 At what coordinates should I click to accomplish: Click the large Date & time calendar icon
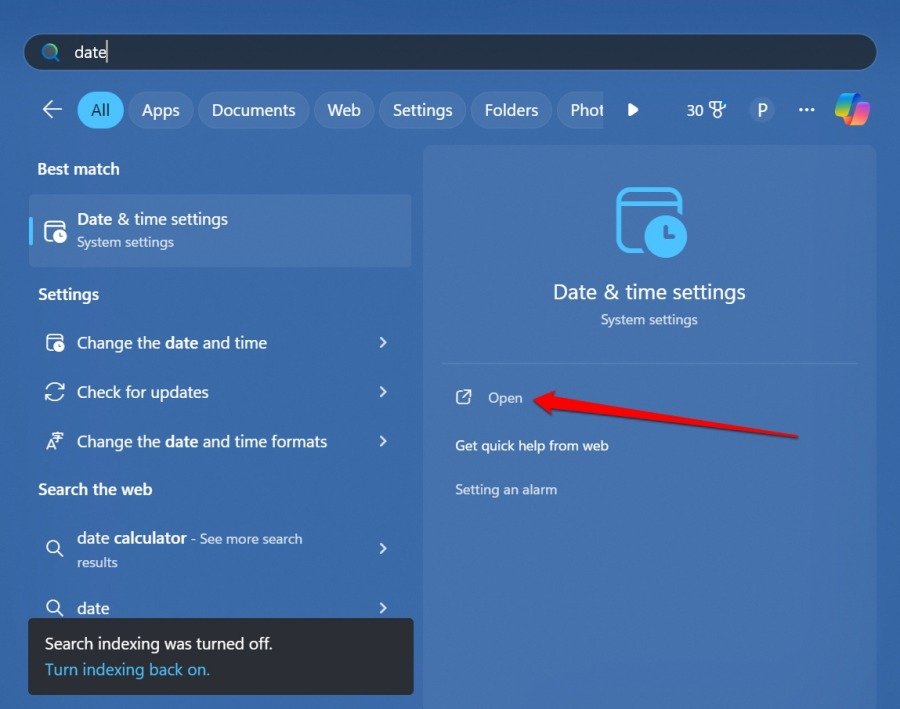coord(650,221)
